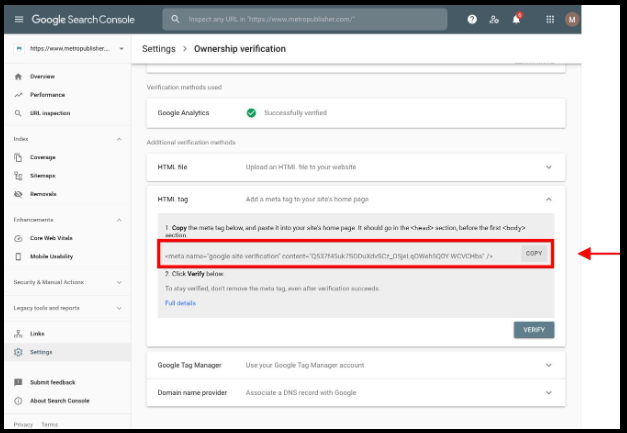Viewport: 627px width, 433px height.
Task: Click Submit feedback in sidebar
Action: point(52,382)
